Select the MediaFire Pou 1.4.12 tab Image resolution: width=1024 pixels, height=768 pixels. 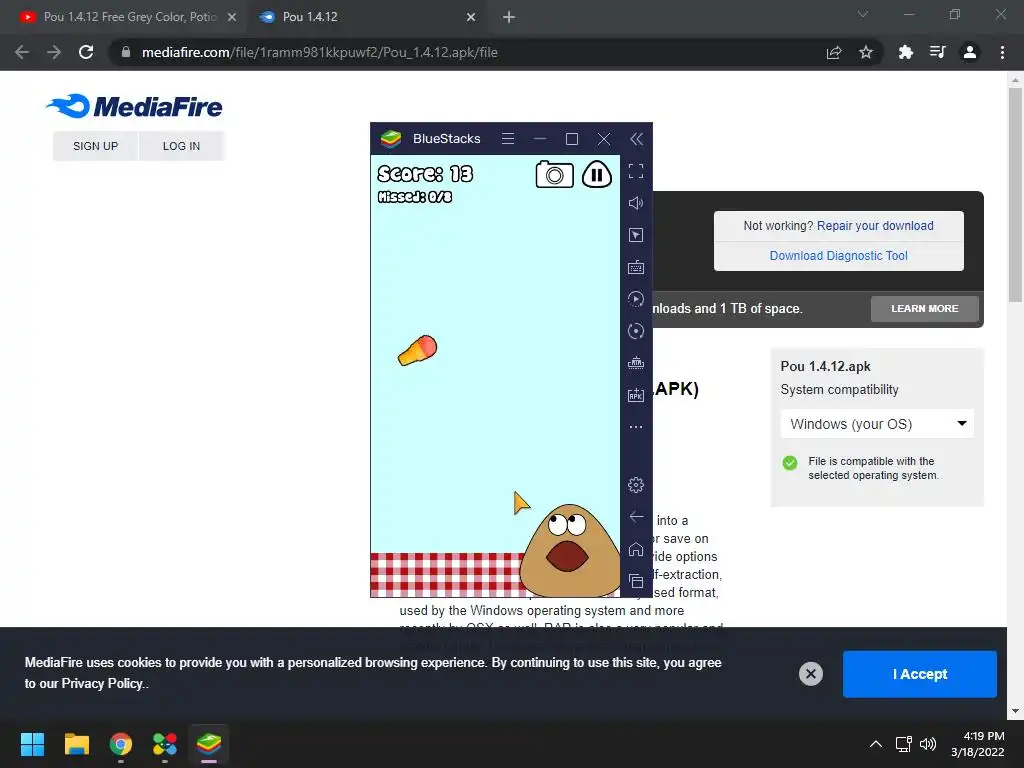(x=367, y=17)
